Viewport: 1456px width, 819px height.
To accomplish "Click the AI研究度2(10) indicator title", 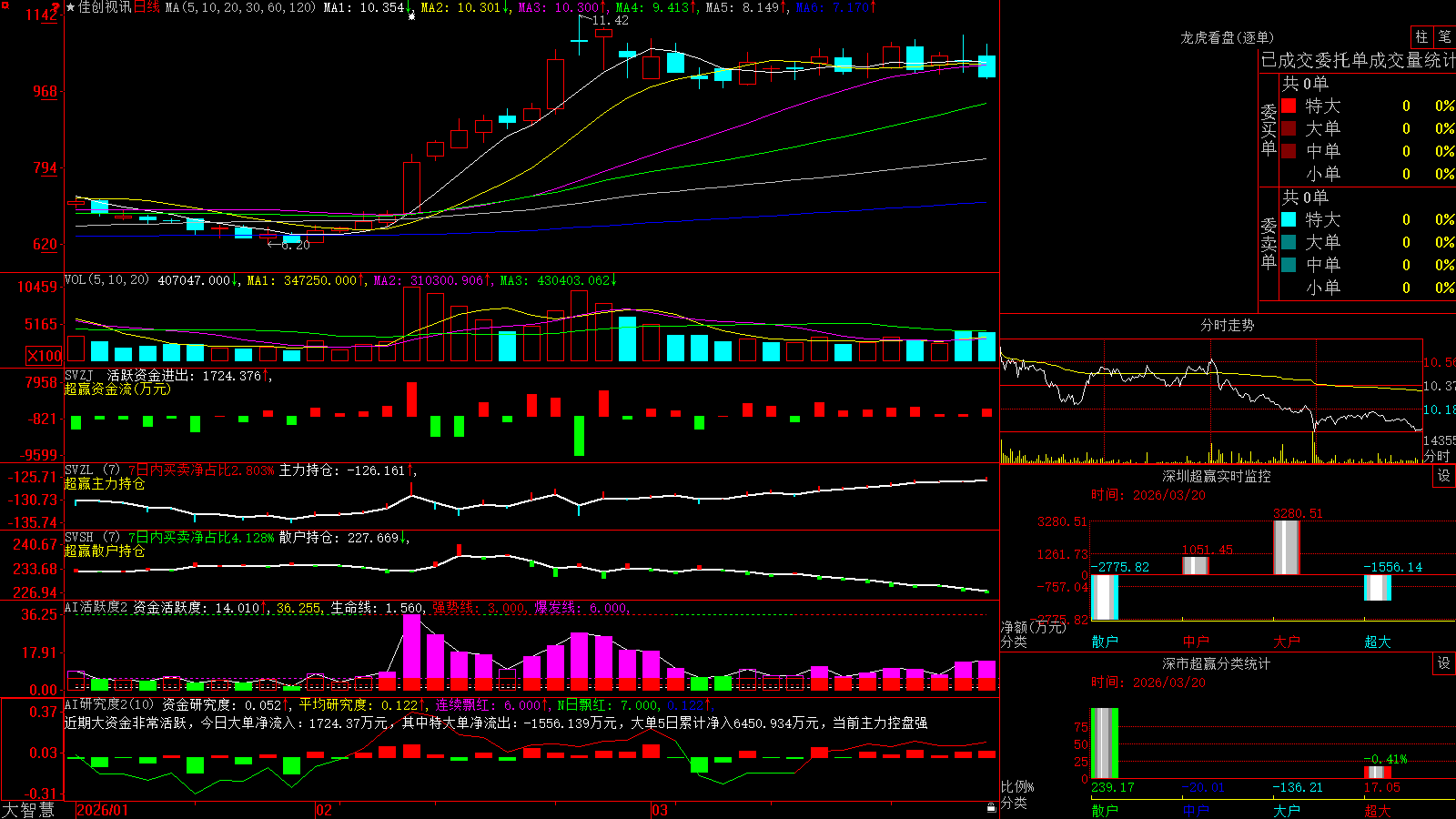I will click(109, 704).
